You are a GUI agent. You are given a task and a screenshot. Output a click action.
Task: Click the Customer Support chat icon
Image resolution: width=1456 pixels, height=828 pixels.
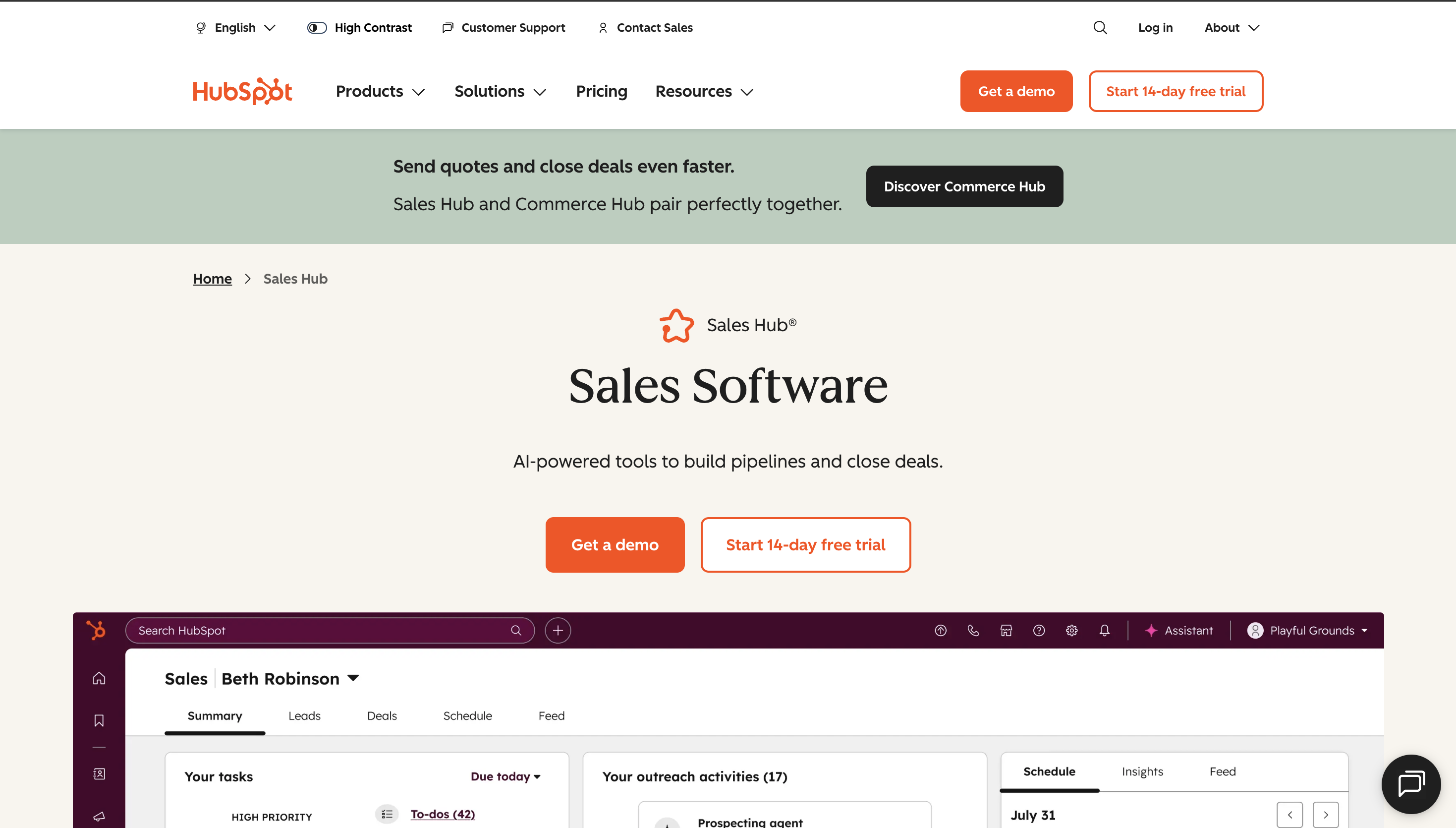click(x=448, y=27)
